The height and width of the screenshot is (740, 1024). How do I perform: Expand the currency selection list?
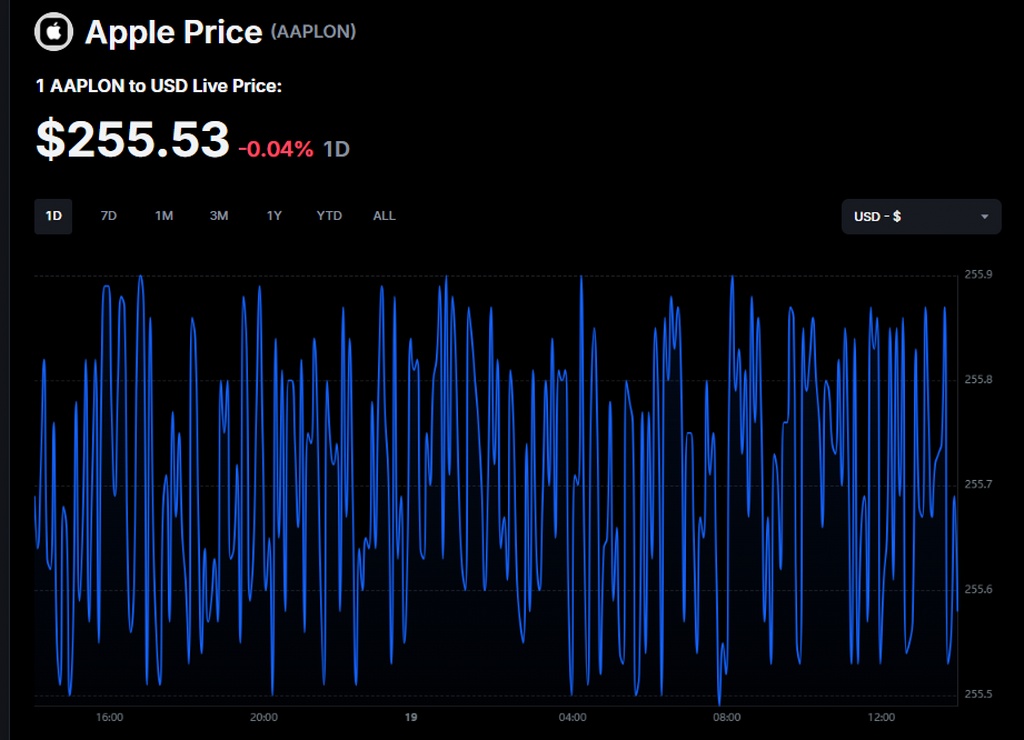tap(920, 216)
